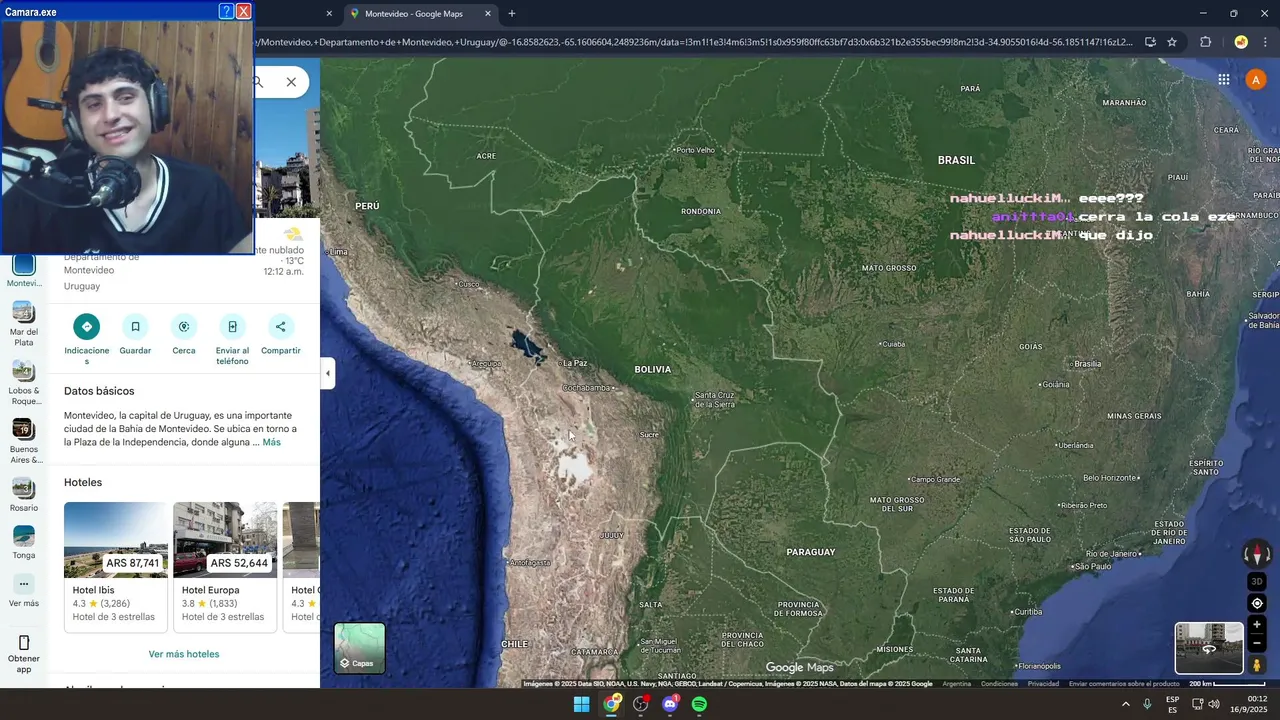Screen dimensions: 1280x720
Task: Open Spotify from the taskbar
Action: (699, 704)
